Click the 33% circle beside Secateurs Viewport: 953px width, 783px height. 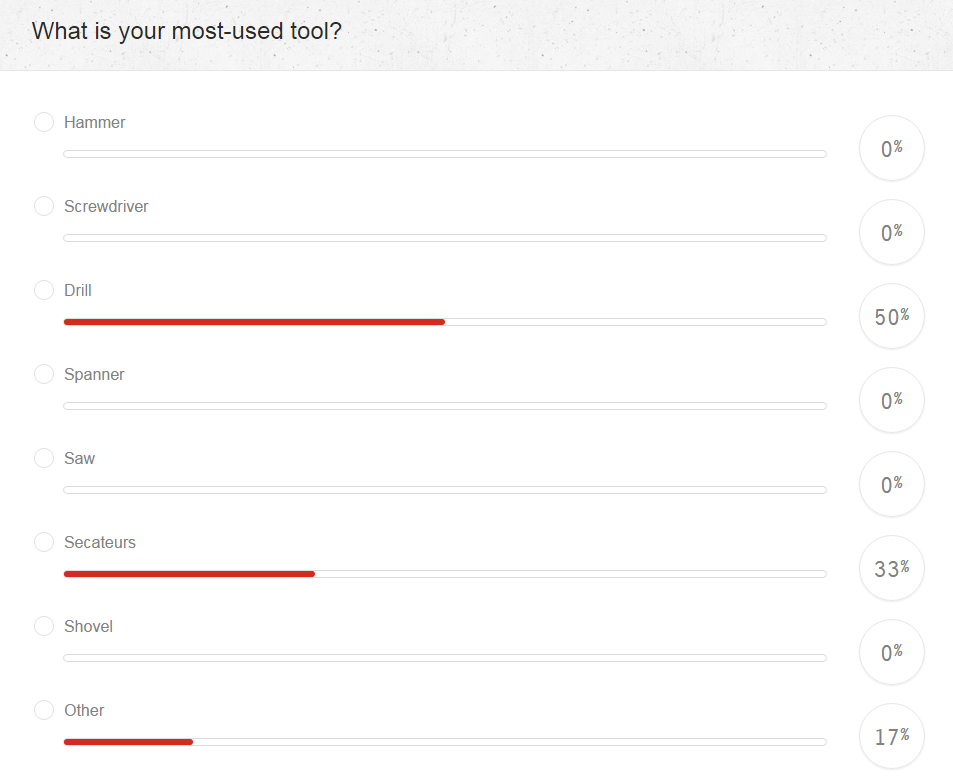point(891,568)
